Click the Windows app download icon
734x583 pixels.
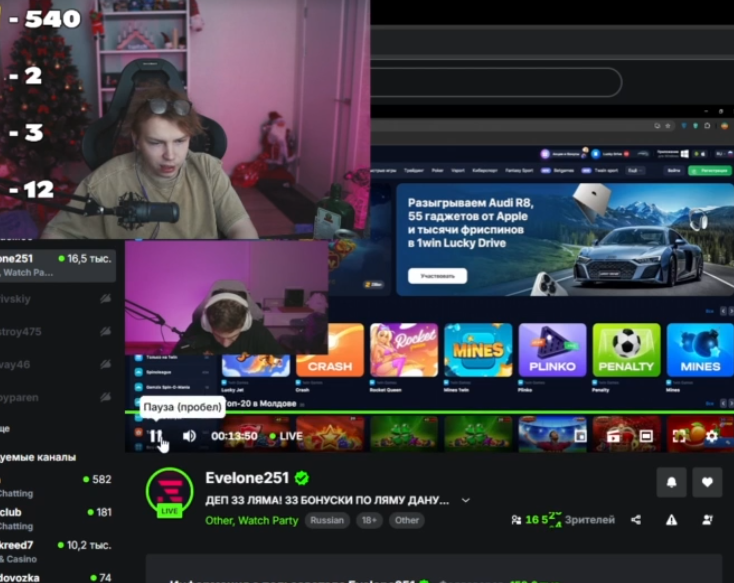coord(684,154)
